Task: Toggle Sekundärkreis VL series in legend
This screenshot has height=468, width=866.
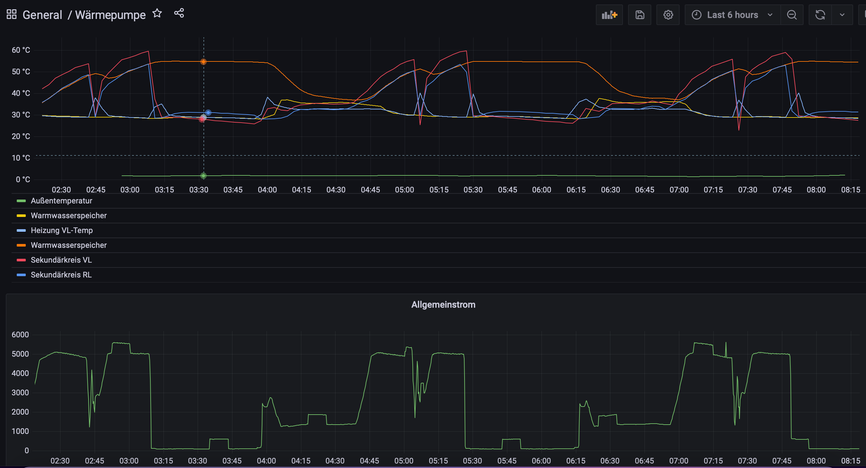Action: [61, 260]
